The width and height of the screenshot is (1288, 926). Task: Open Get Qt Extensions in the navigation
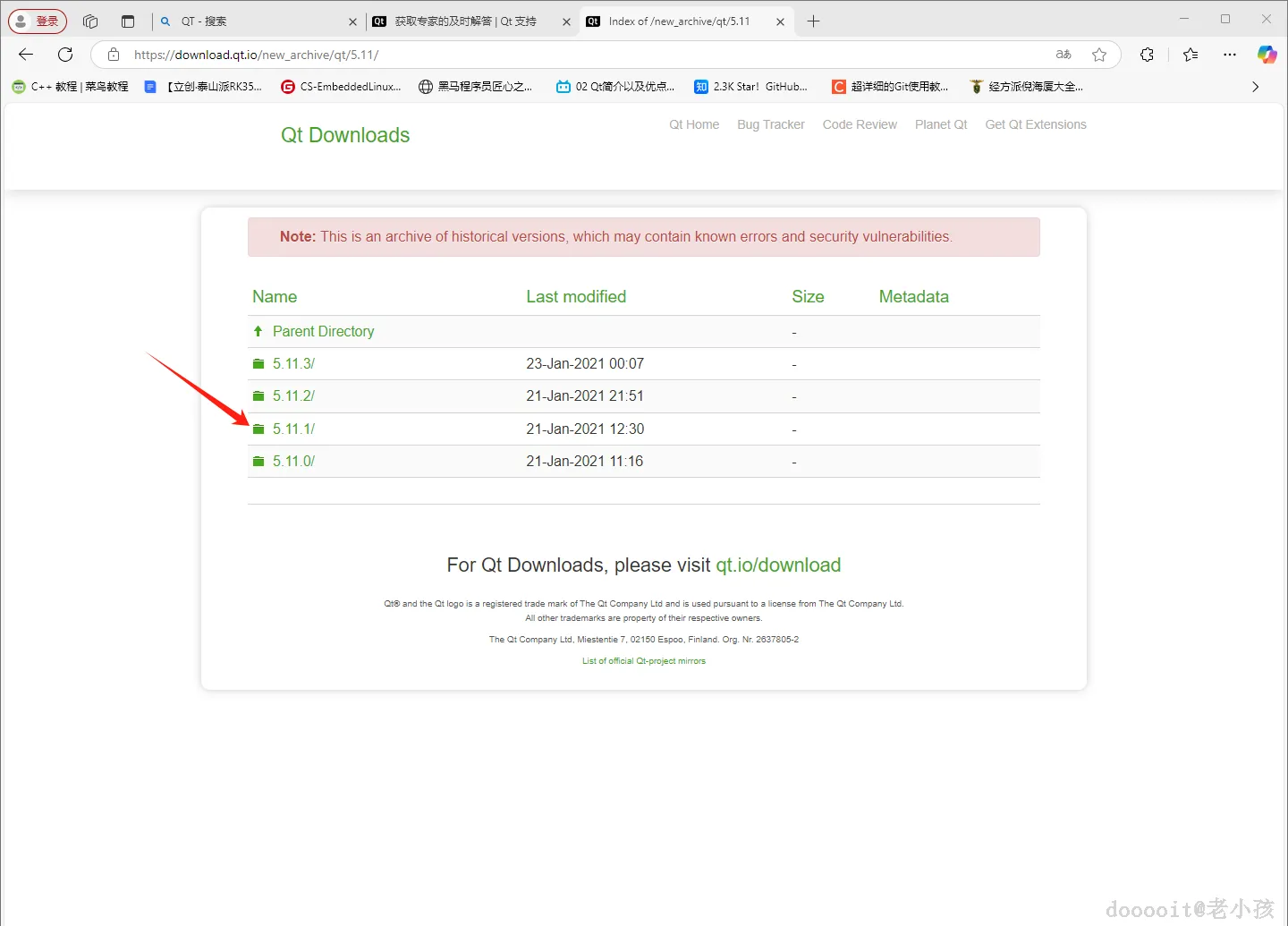pos(1036,124)
